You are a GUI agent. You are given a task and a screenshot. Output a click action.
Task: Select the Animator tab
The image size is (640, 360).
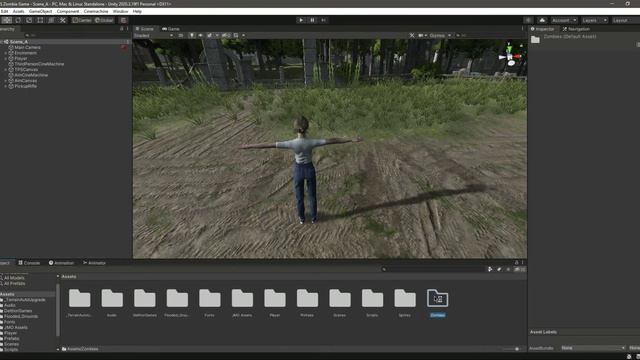point(94,263)
